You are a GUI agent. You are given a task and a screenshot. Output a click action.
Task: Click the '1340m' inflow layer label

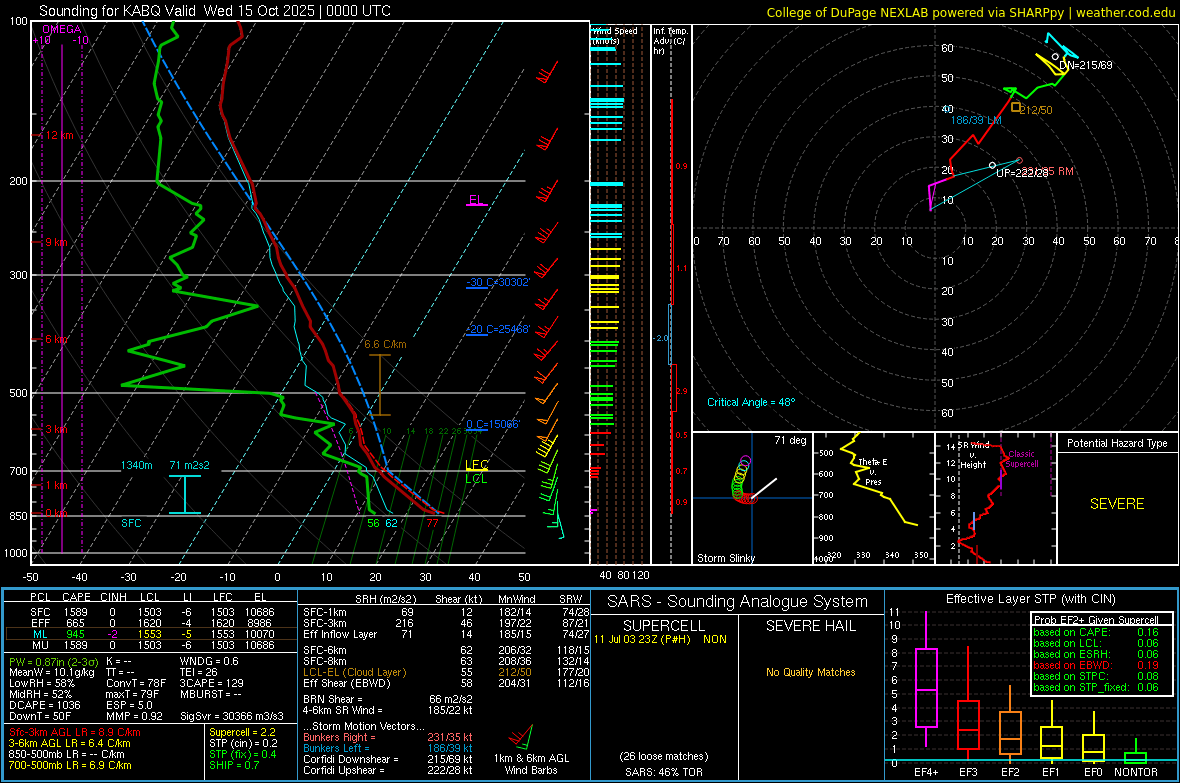pos(137,465)
